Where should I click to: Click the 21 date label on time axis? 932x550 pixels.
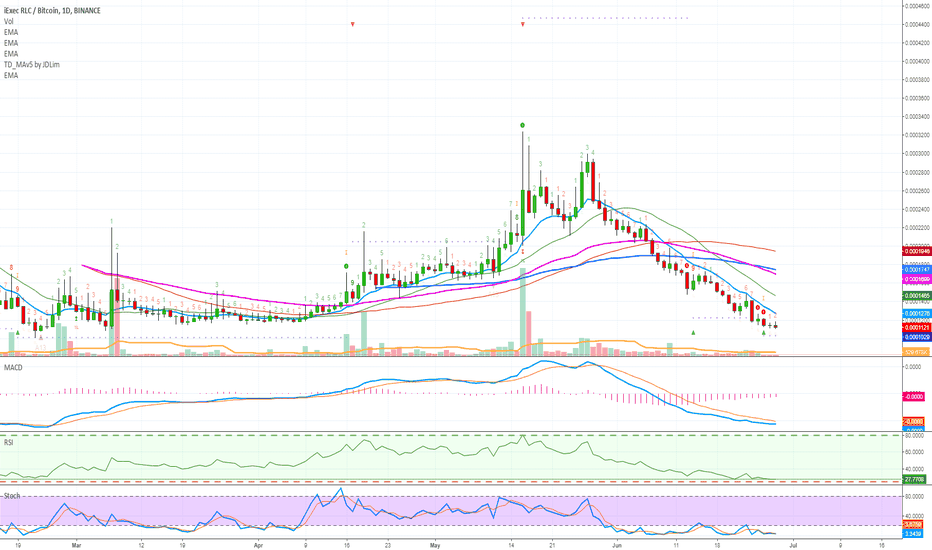coord(552,545)
